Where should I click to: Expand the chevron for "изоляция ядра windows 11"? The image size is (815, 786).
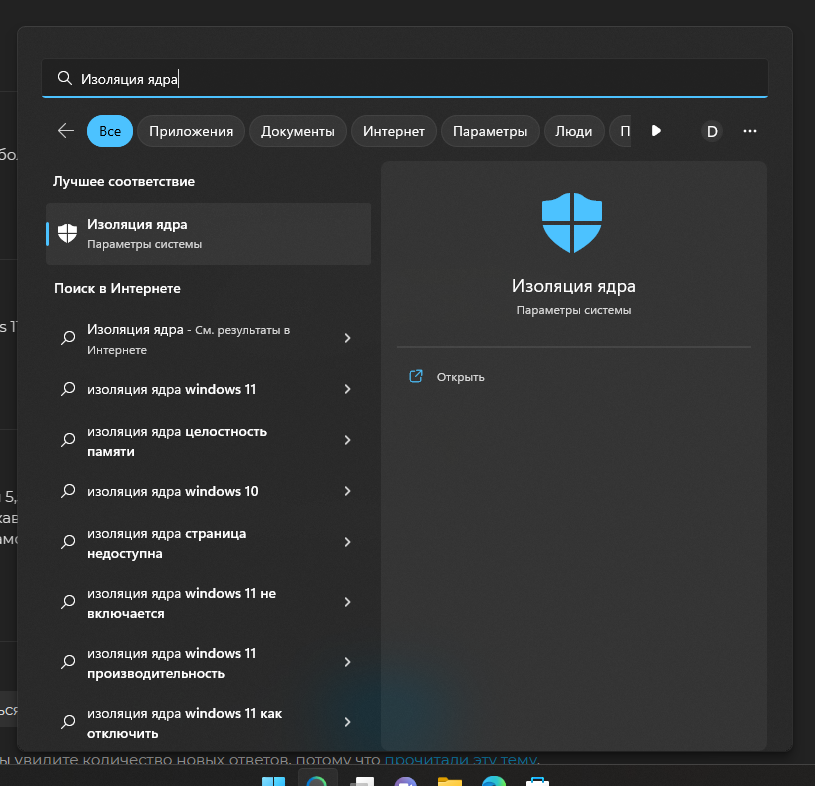click(347, 389)
